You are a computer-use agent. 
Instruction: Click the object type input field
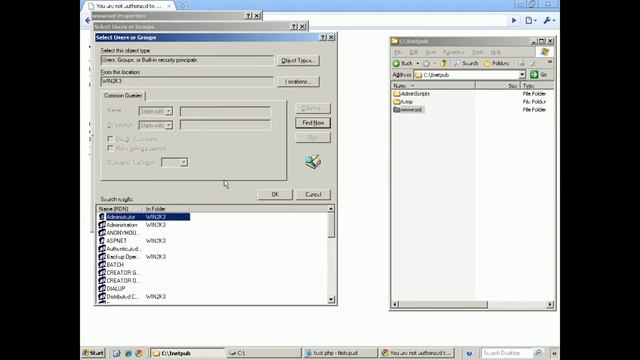(187, 60)
